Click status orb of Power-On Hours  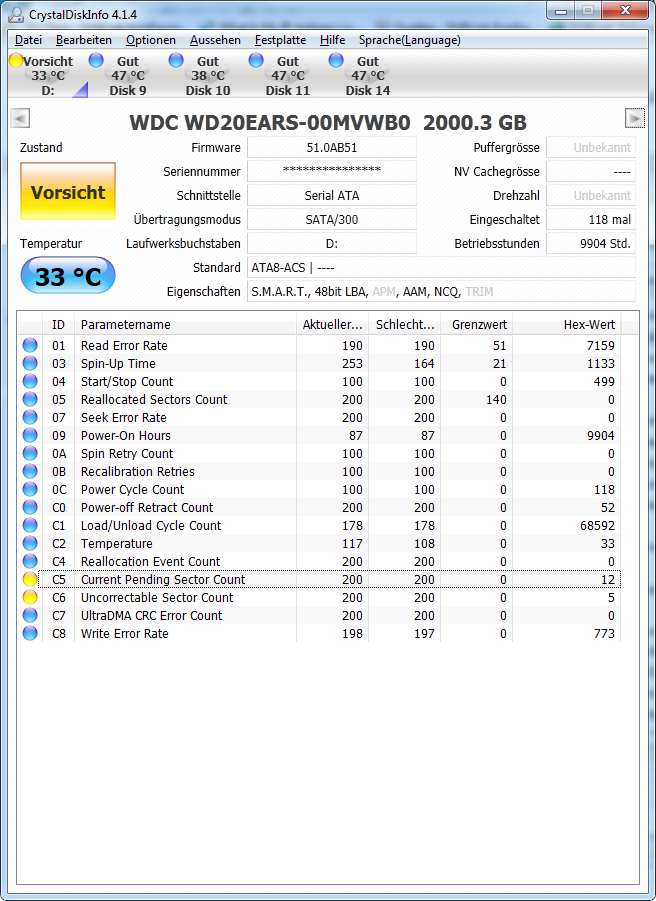tap(30, 435)
